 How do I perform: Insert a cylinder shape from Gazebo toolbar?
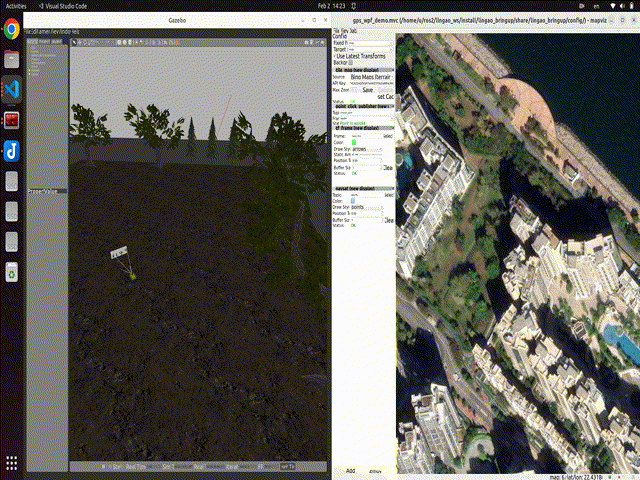pyautogui.click(x=130, y=42)
